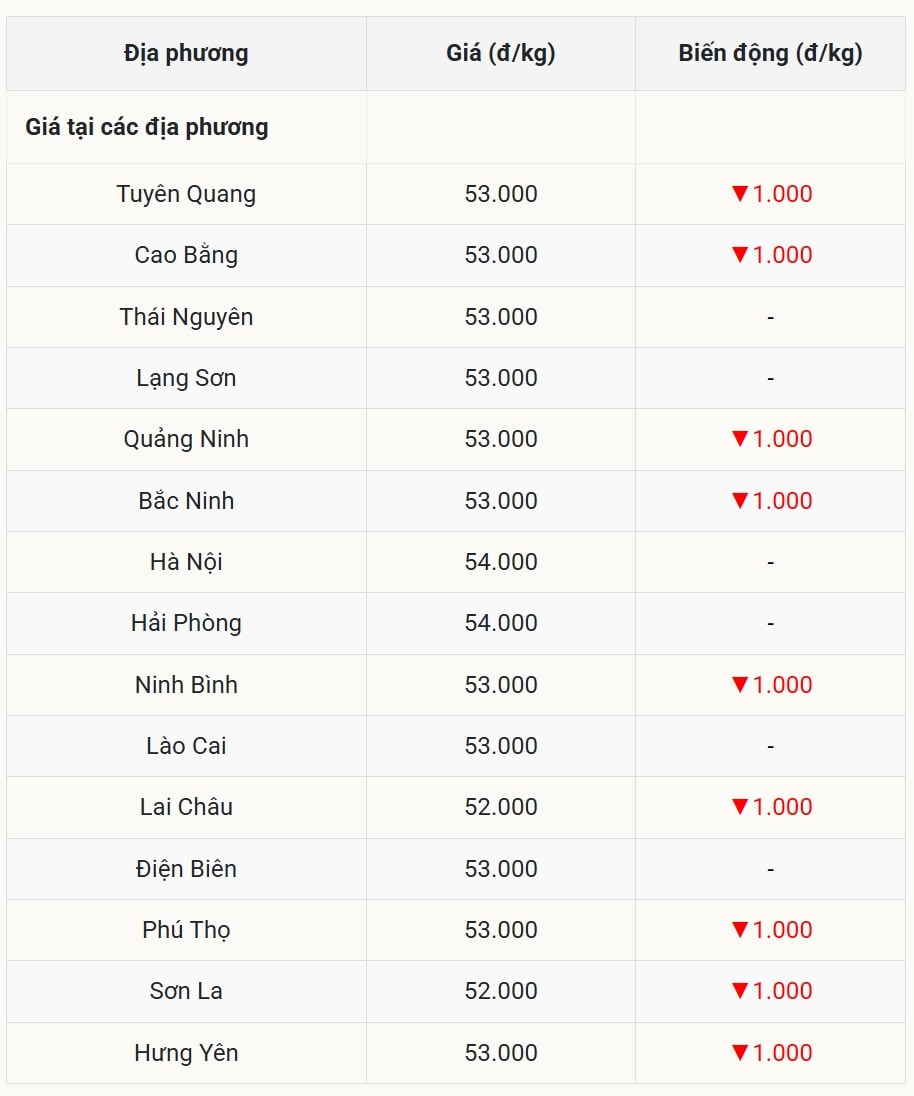Select the red down arrow beside Ninh Bình's change

740,685
